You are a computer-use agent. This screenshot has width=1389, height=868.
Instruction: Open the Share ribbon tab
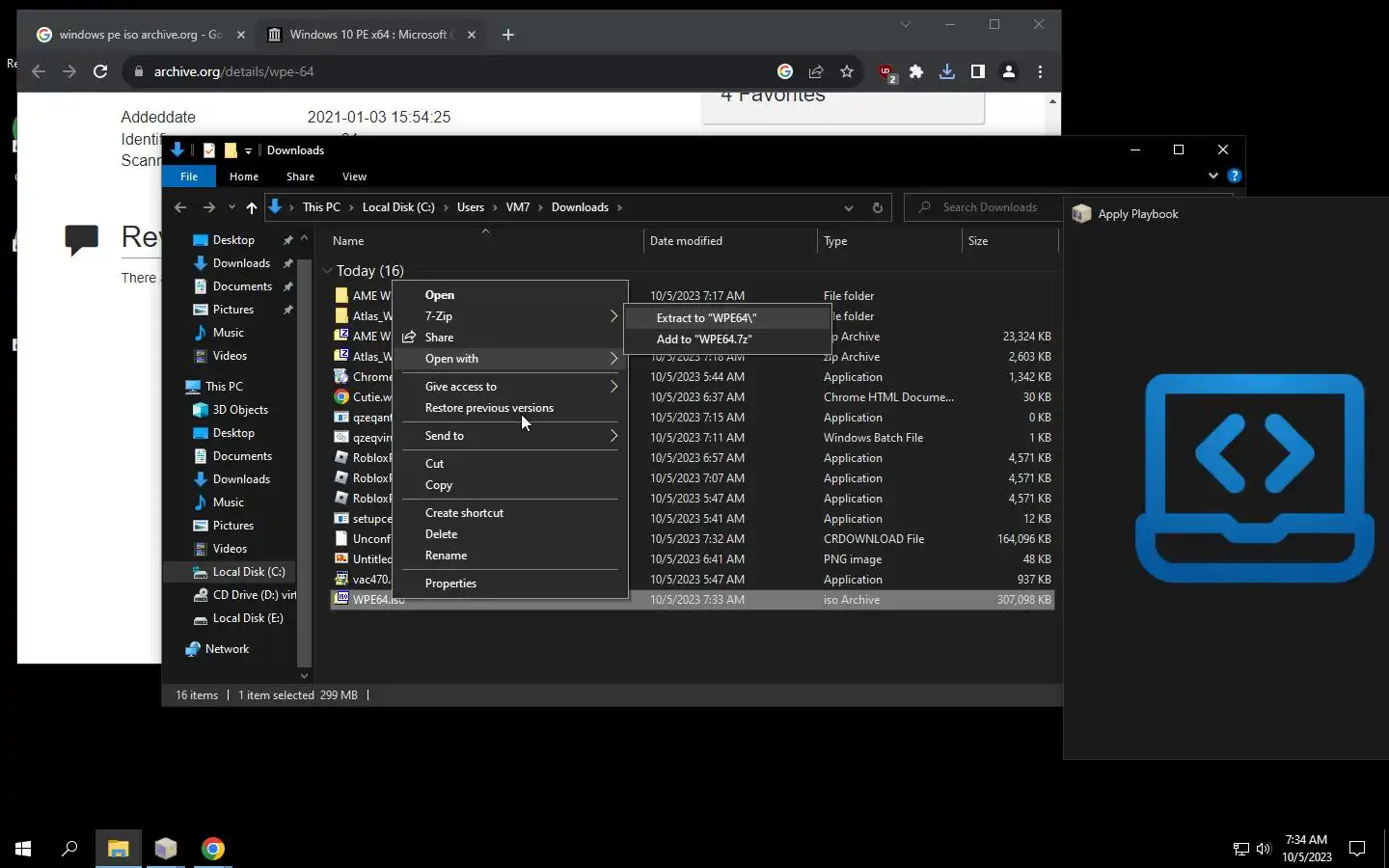click(300, 176)
